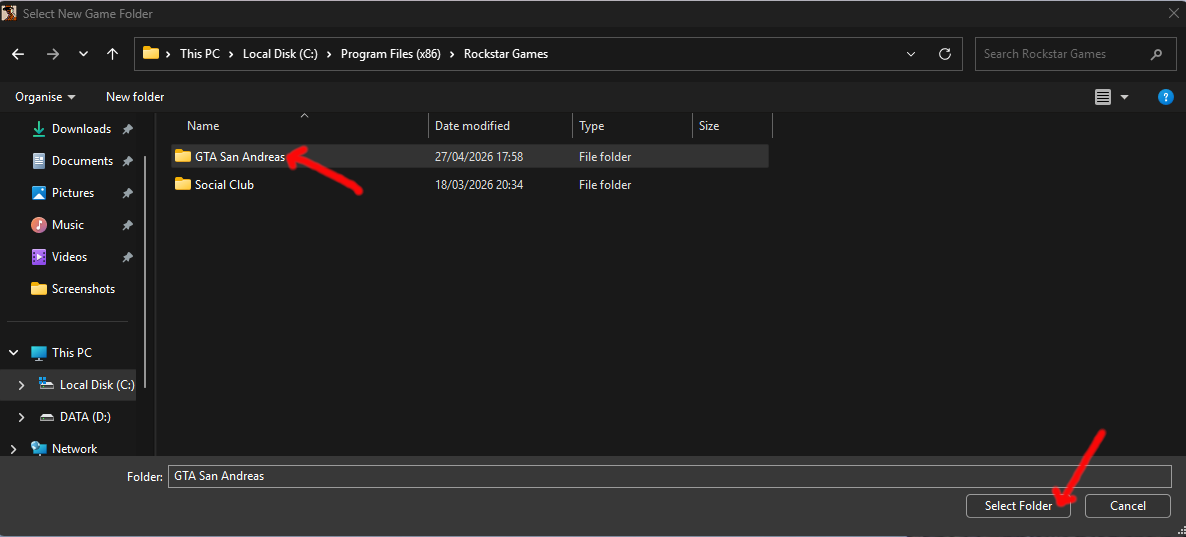The image size is (1186, 537).
Task: Select This PC in the navigation tree
Action: 72,352
